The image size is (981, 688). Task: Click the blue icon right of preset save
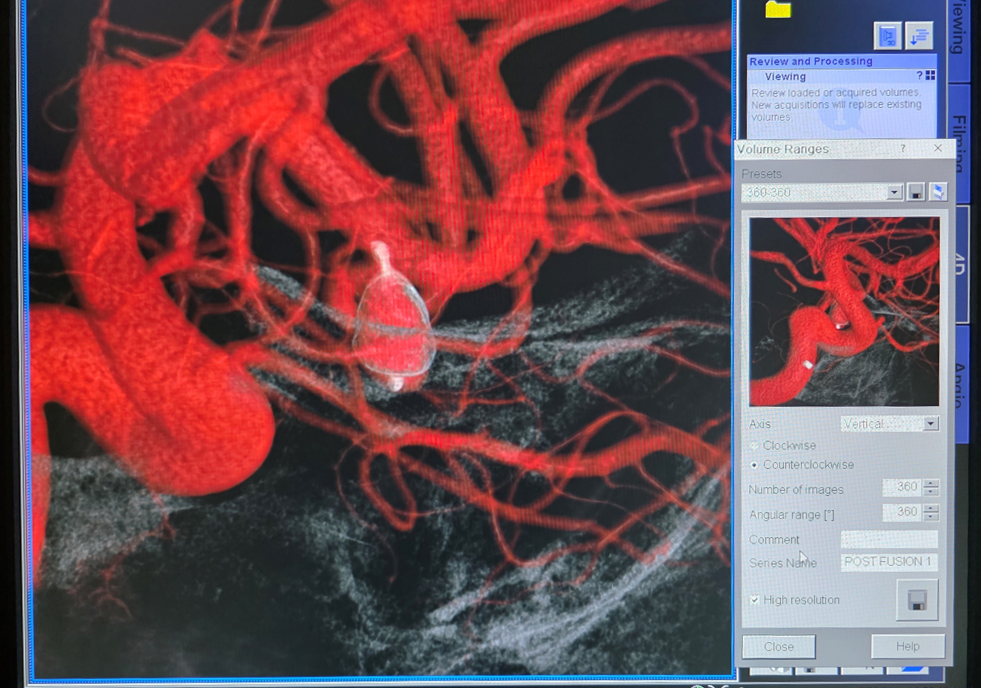point(938,192)
